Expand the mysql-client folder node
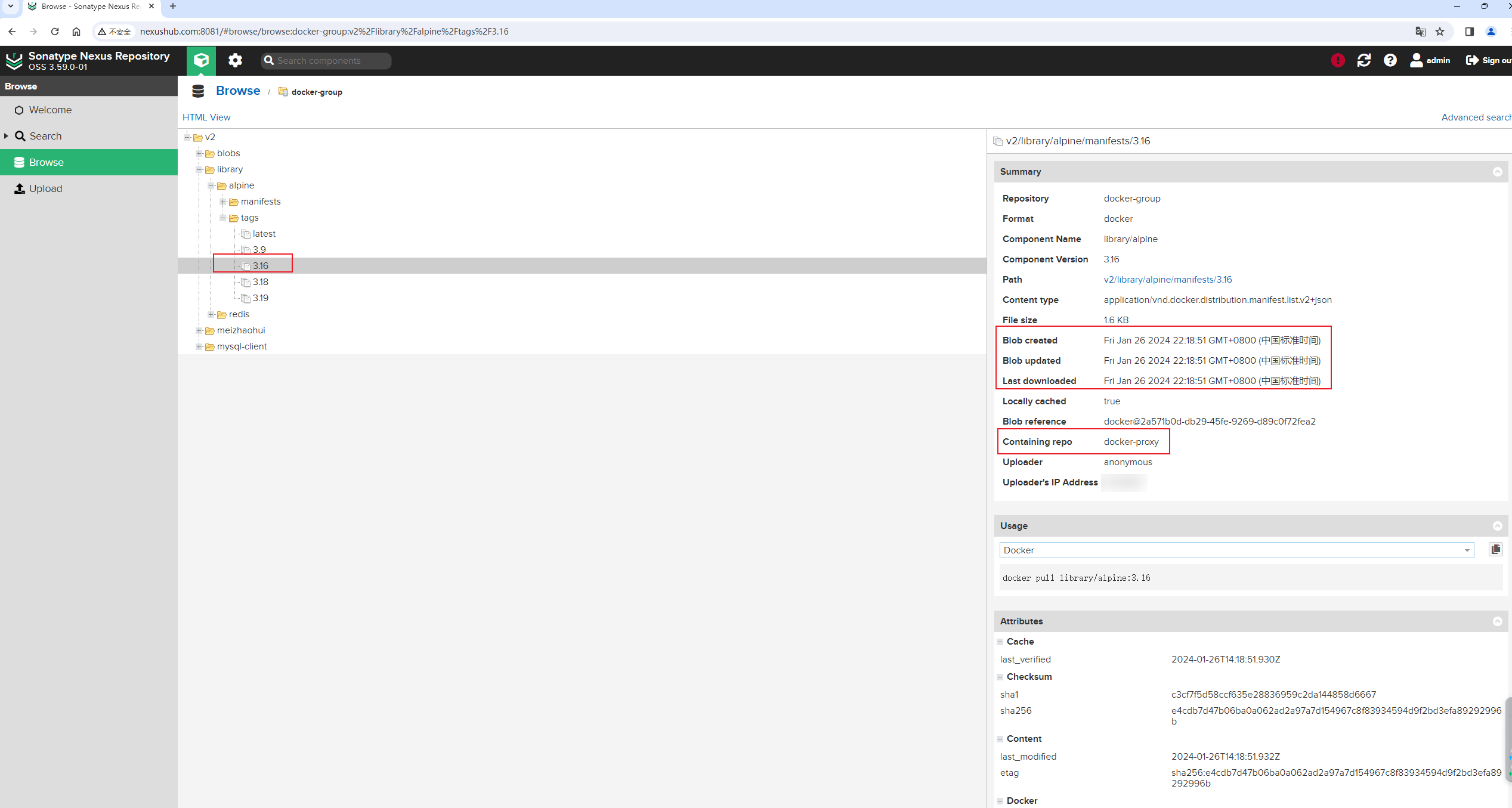The height and width of the screenshot is (808, 1512). coord(199,346)
